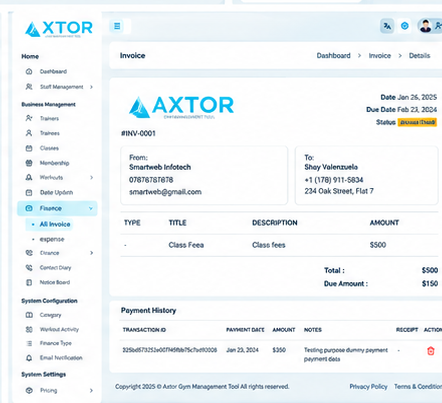Open the Privacy Policy footer link
The width and height of the screenshot is (442, 403).
click(368, 386)
